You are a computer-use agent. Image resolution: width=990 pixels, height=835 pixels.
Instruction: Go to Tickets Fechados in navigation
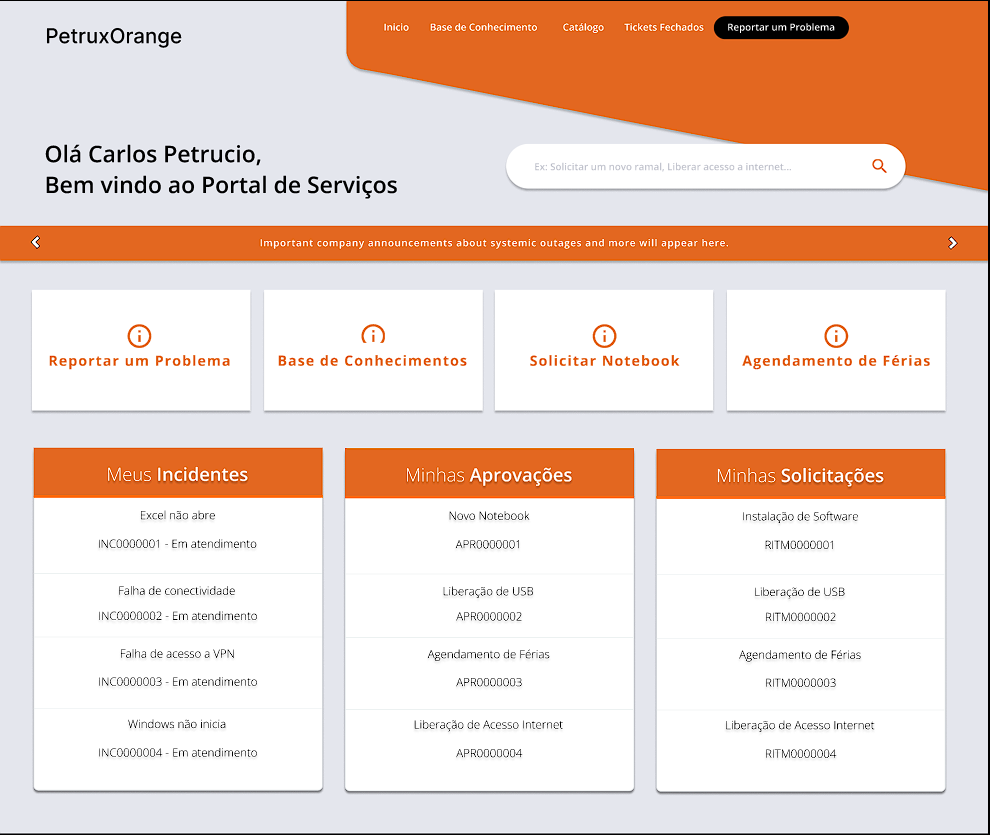point(664,28)
